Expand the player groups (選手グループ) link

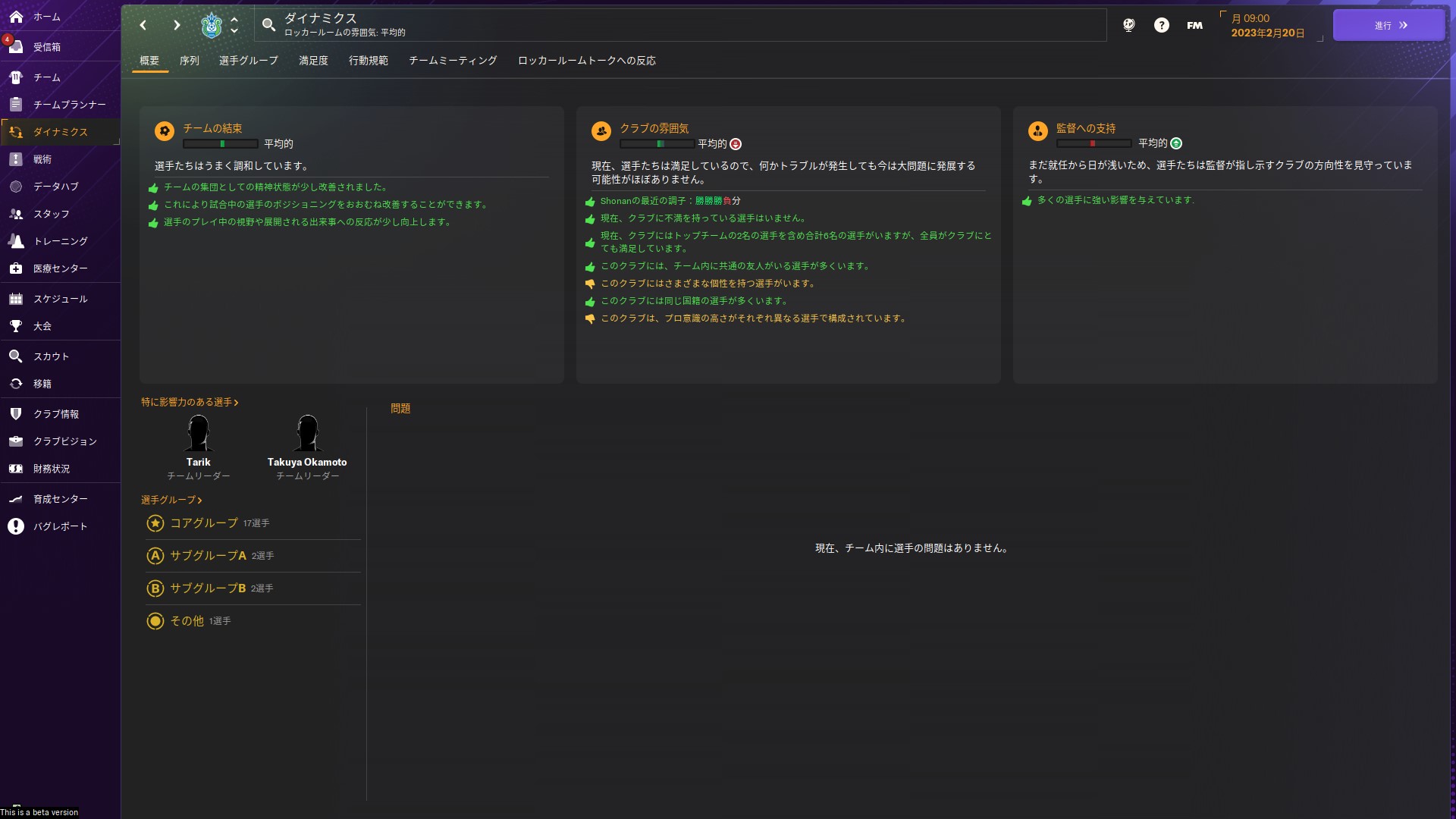click(171, 500)
